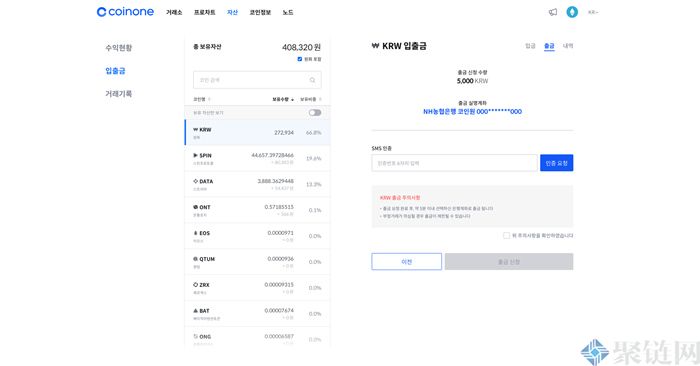
Task: Open 입출금 in the sidebar
Action: tap(115, 71)
